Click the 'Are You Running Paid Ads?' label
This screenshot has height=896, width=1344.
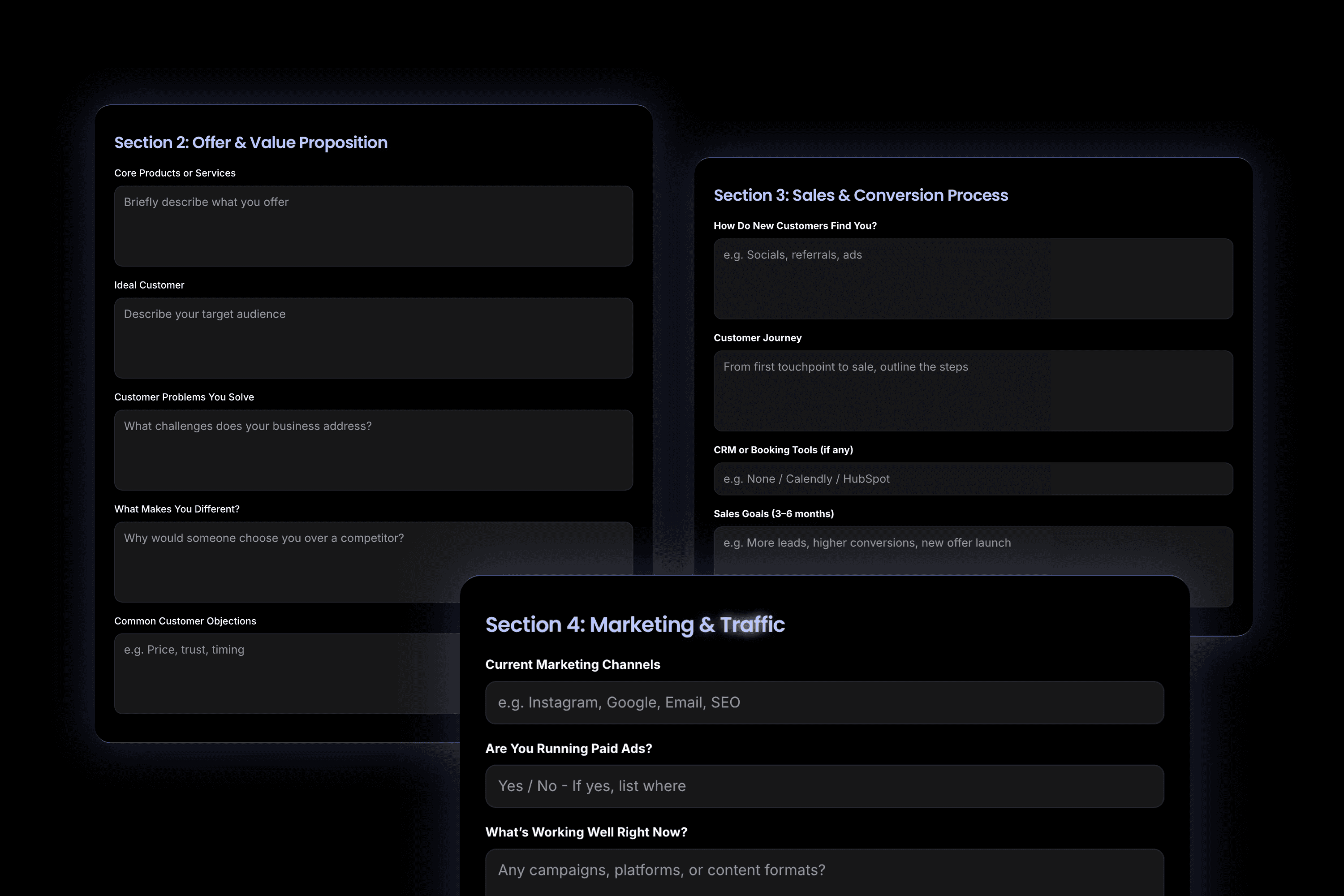click(568, 748)
